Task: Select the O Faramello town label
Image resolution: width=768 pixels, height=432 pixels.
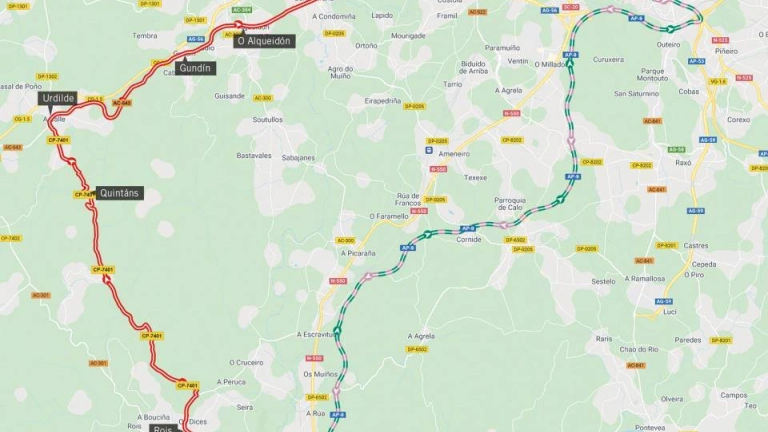Action: click(389, 216)
